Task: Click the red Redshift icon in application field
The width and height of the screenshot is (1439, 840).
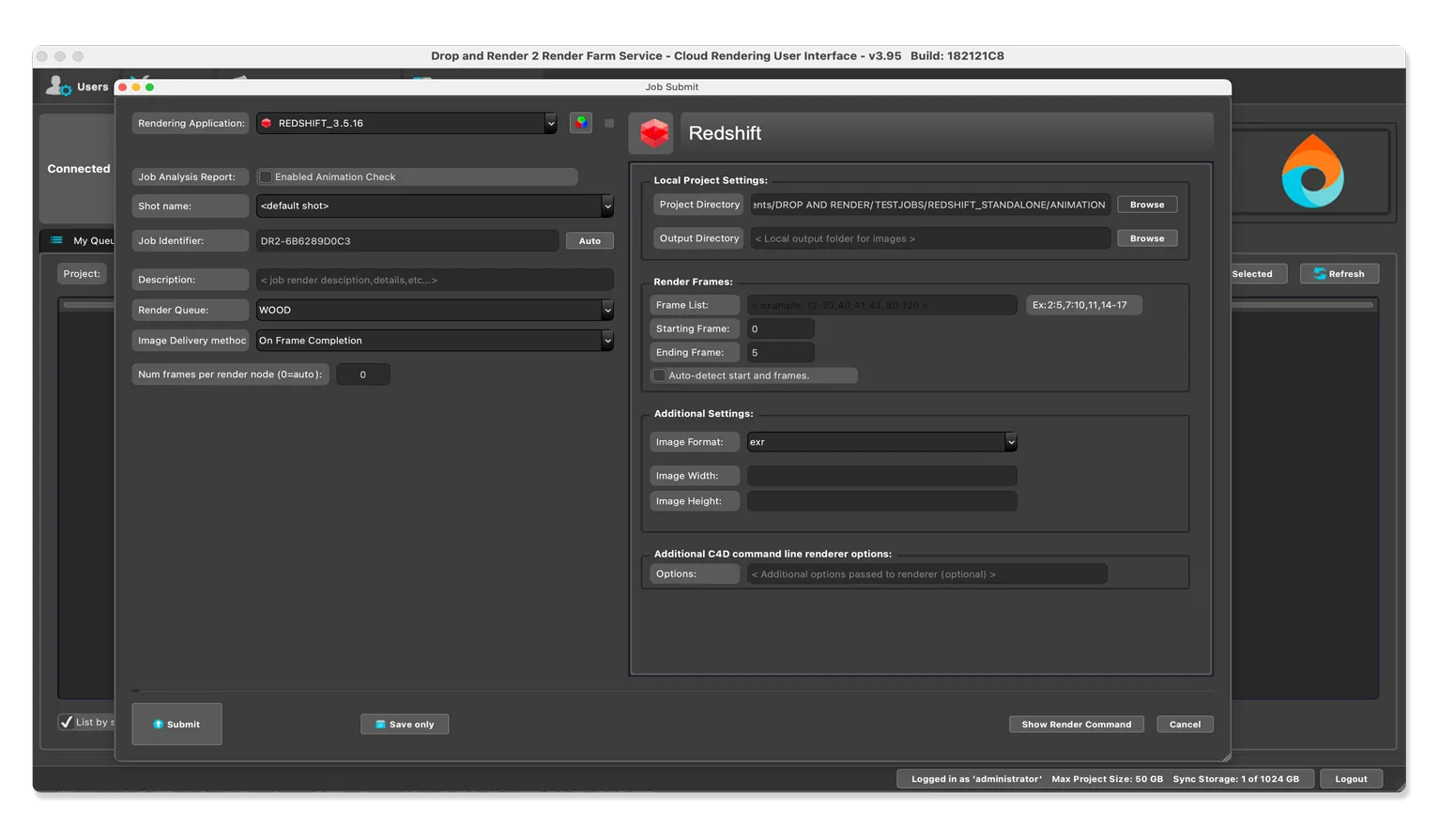Action: [267, 123]
